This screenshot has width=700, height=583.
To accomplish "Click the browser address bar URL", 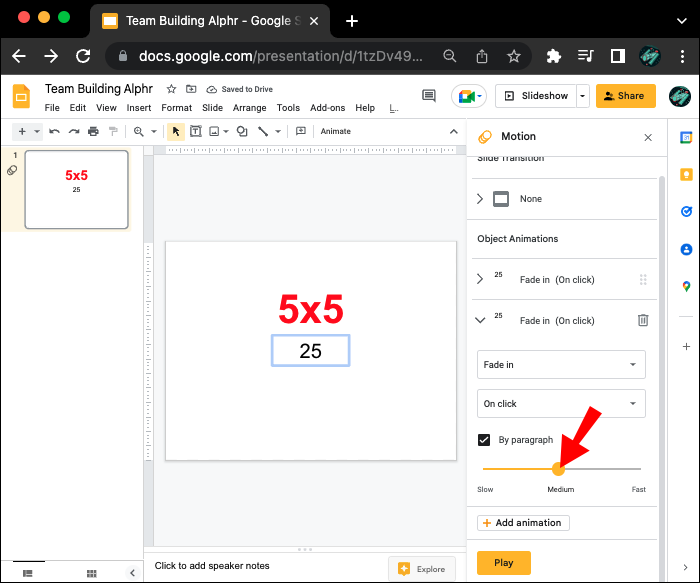I will (280, 56).
